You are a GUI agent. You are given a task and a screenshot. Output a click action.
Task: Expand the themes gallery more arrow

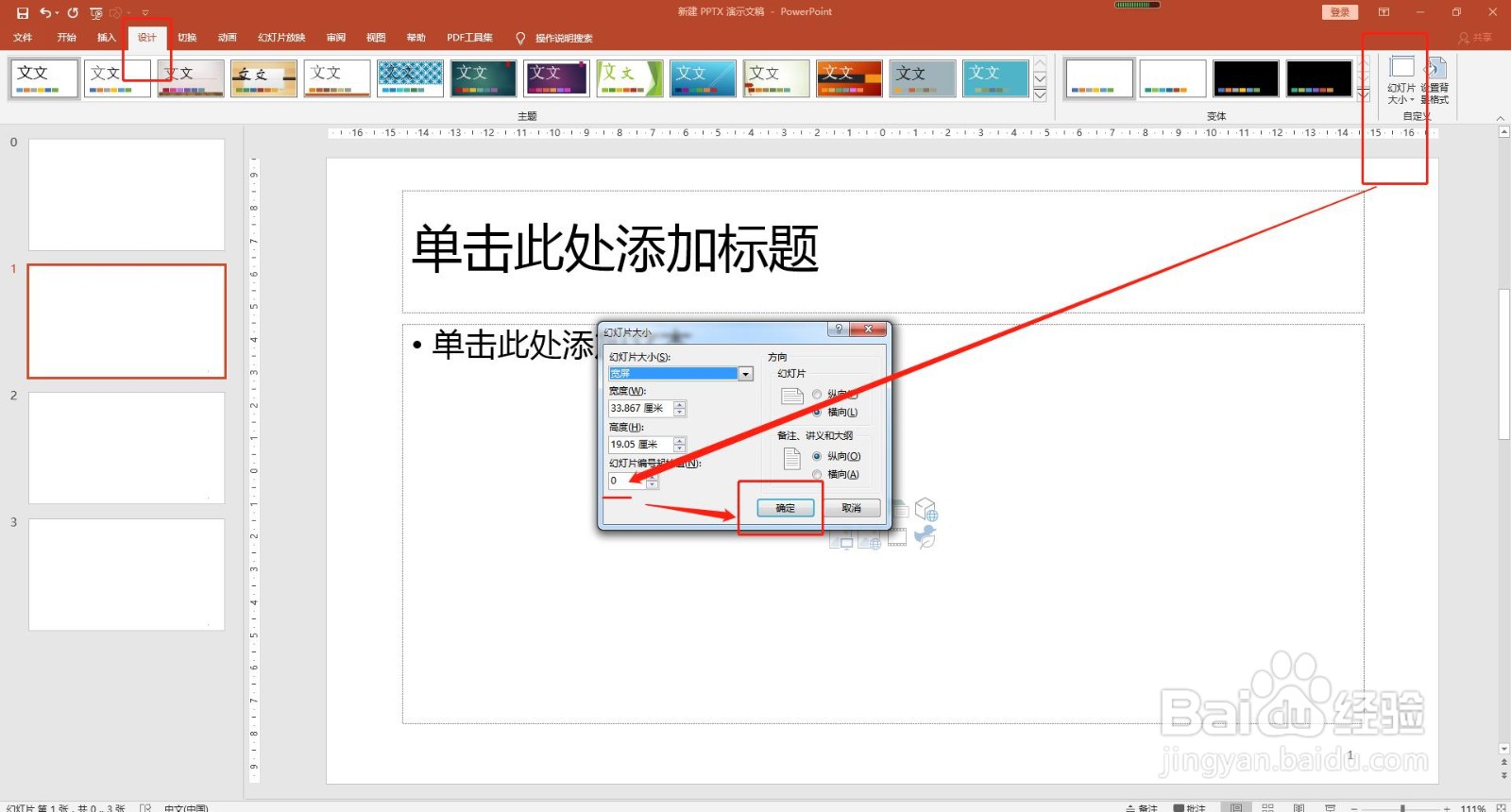(x=1040, y=94)
